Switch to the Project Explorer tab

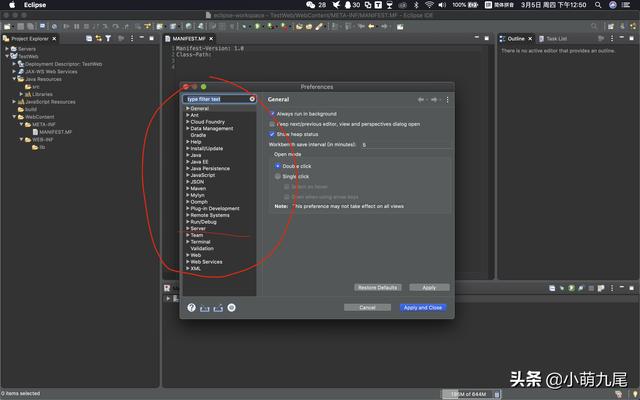[29, 38]
